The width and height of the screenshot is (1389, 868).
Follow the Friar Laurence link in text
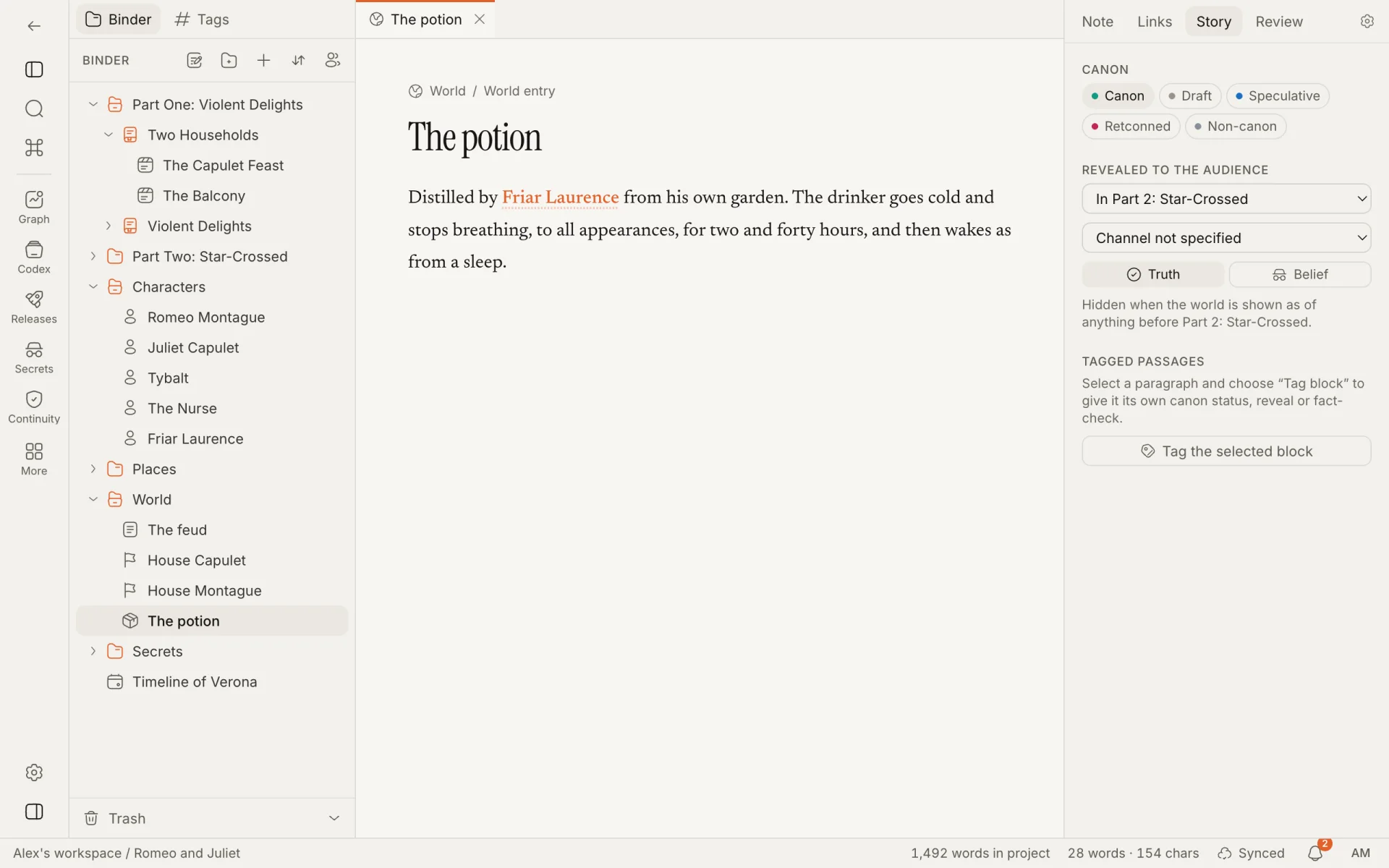560,197
